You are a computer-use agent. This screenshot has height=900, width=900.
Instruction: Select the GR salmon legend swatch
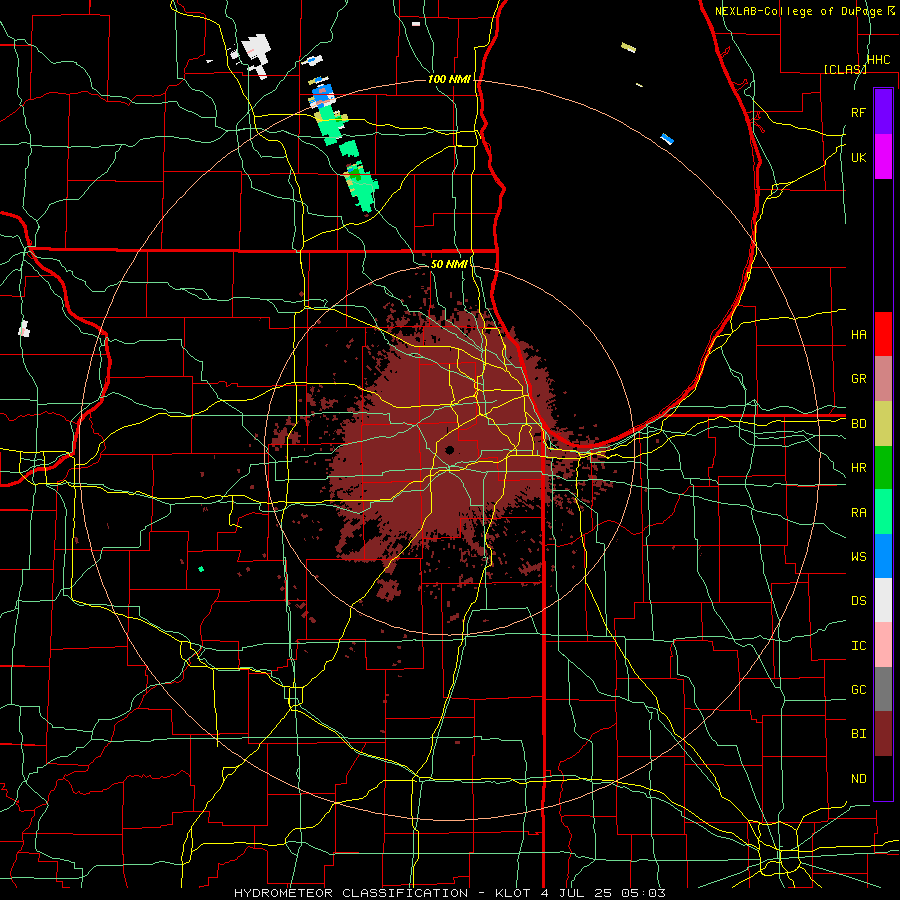coord(883,379)
